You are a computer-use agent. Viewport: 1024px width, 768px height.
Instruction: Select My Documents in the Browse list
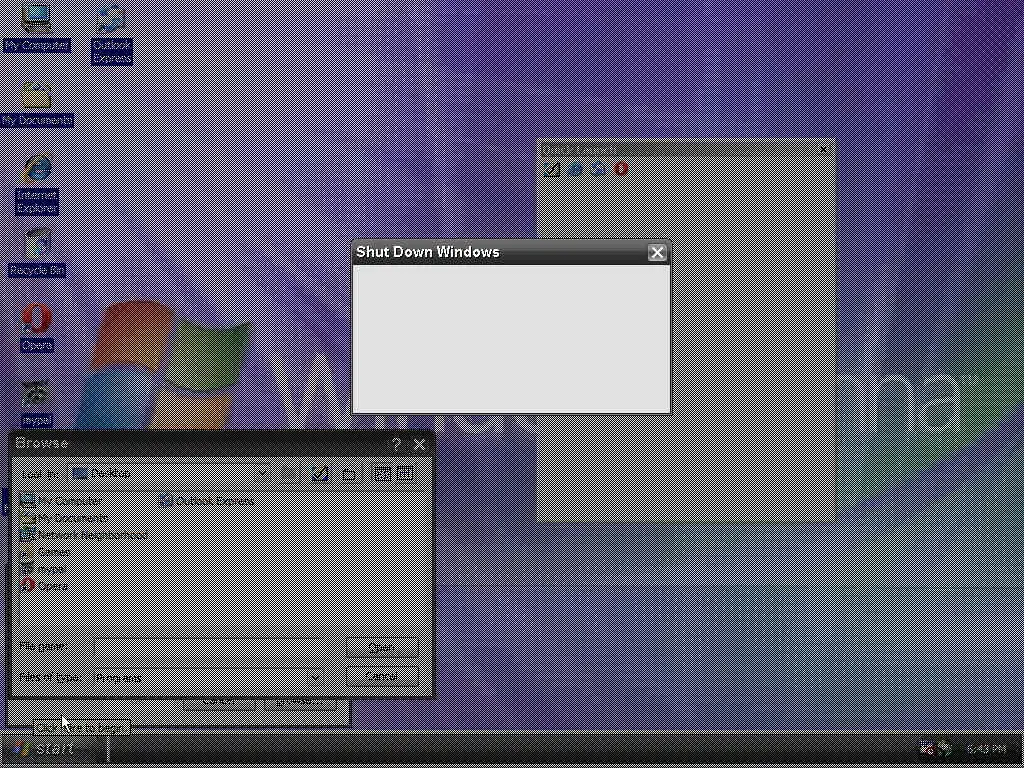[x=64, y=518]
